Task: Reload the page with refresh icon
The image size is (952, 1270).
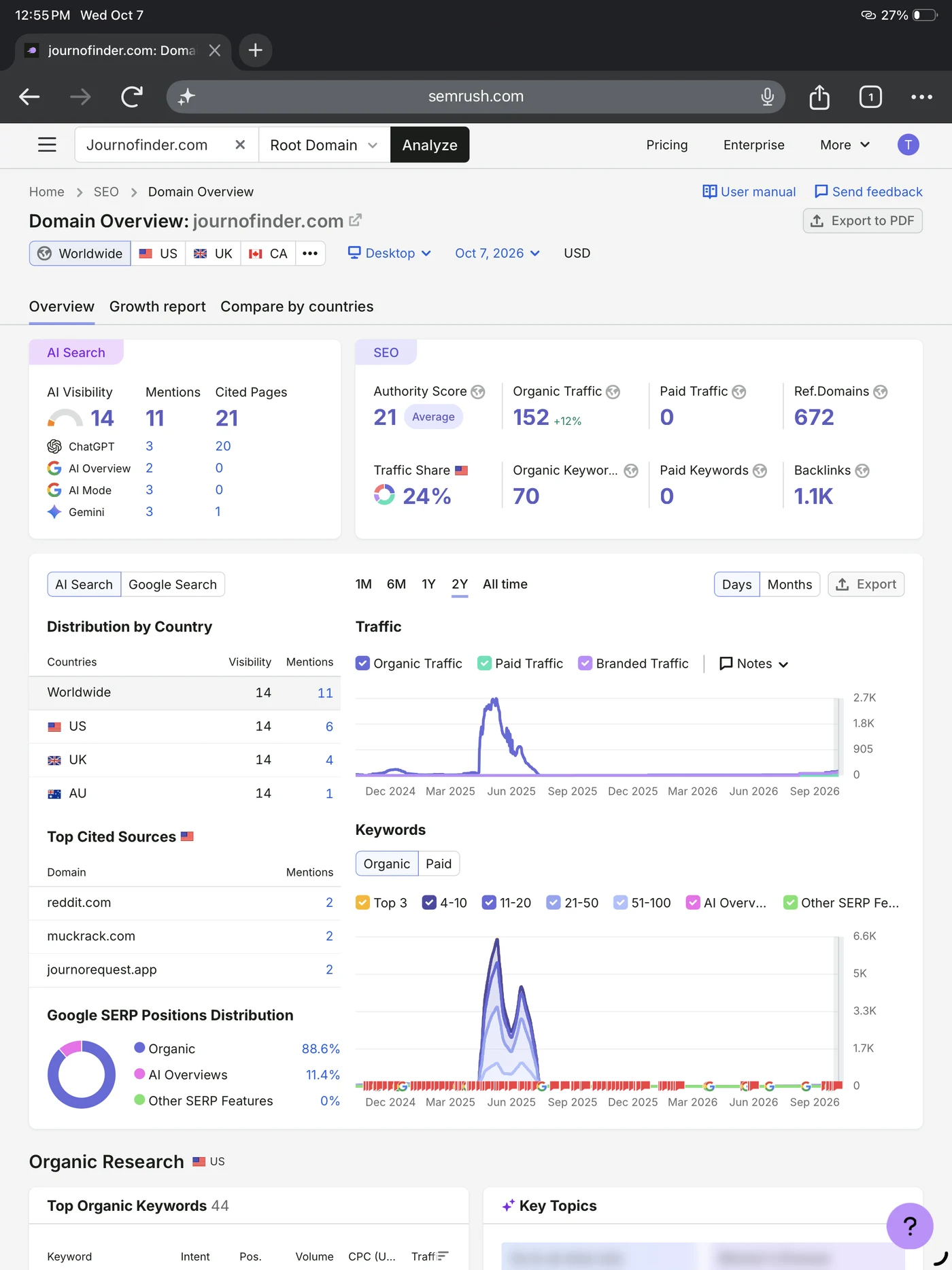Action: [132, 97]
